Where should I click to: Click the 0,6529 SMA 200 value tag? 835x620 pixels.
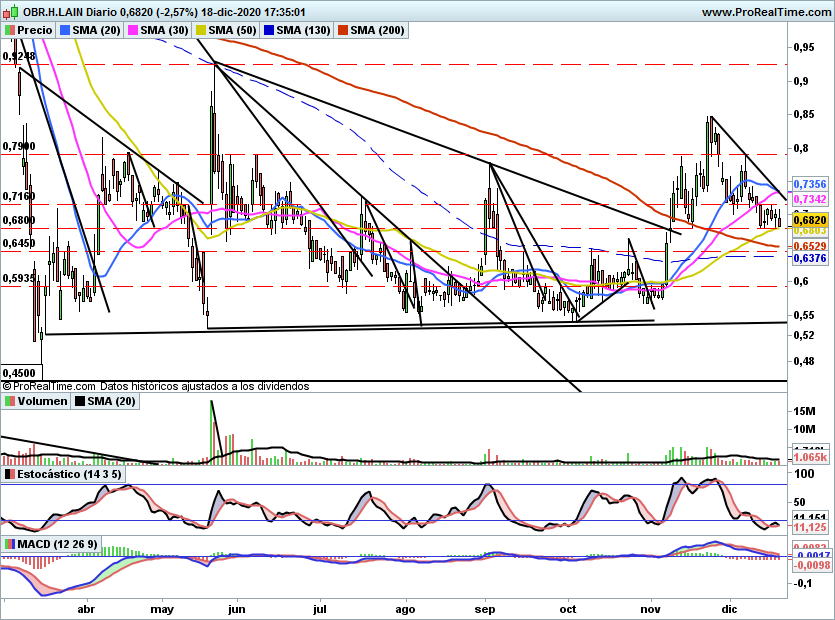(x=810, y=246)
